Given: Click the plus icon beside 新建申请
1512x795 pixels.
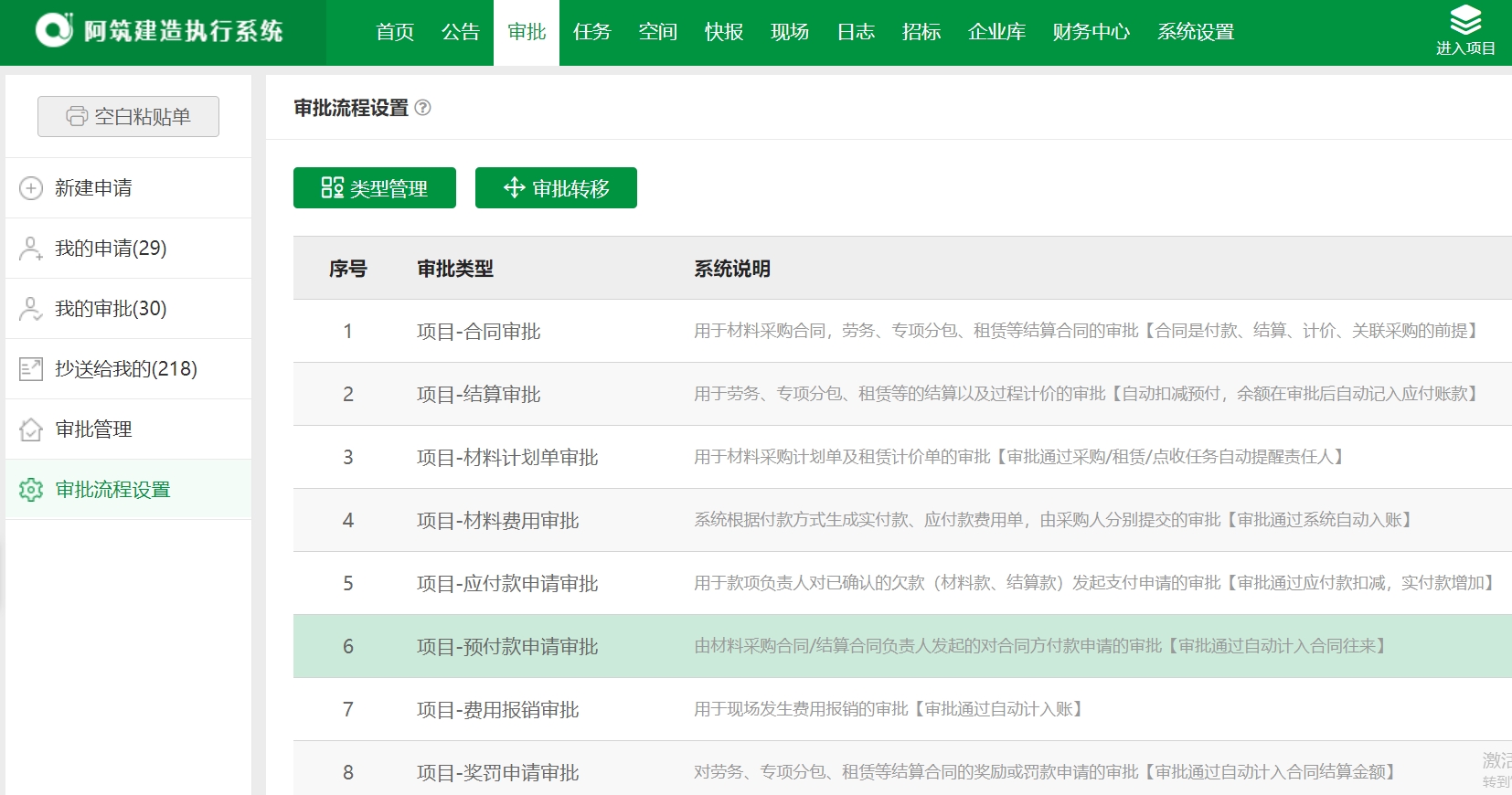Looking at the screenshot, I should [x=31, y=188].
